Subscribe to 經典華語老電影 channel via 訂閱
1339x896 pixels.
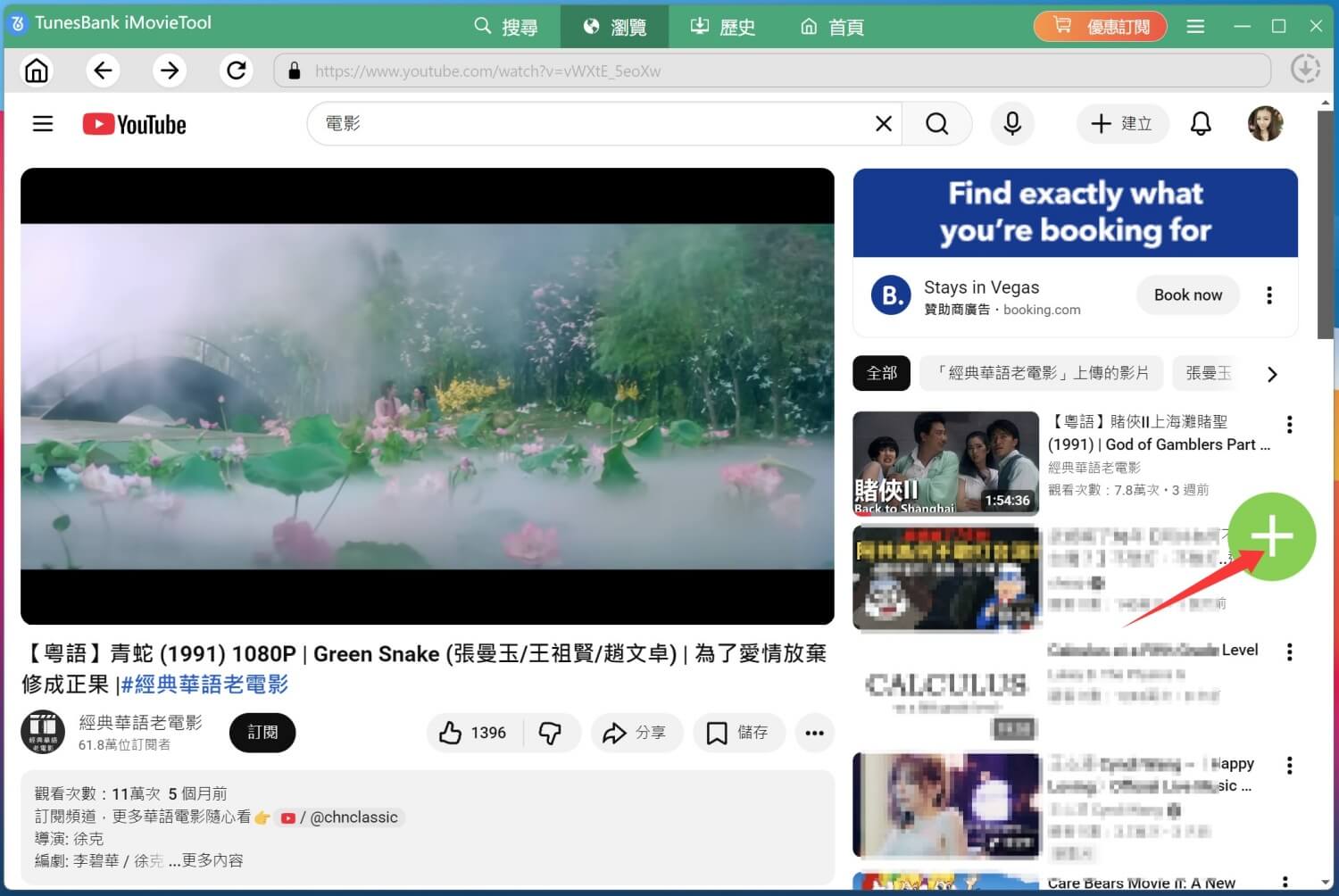pos(262,732)
